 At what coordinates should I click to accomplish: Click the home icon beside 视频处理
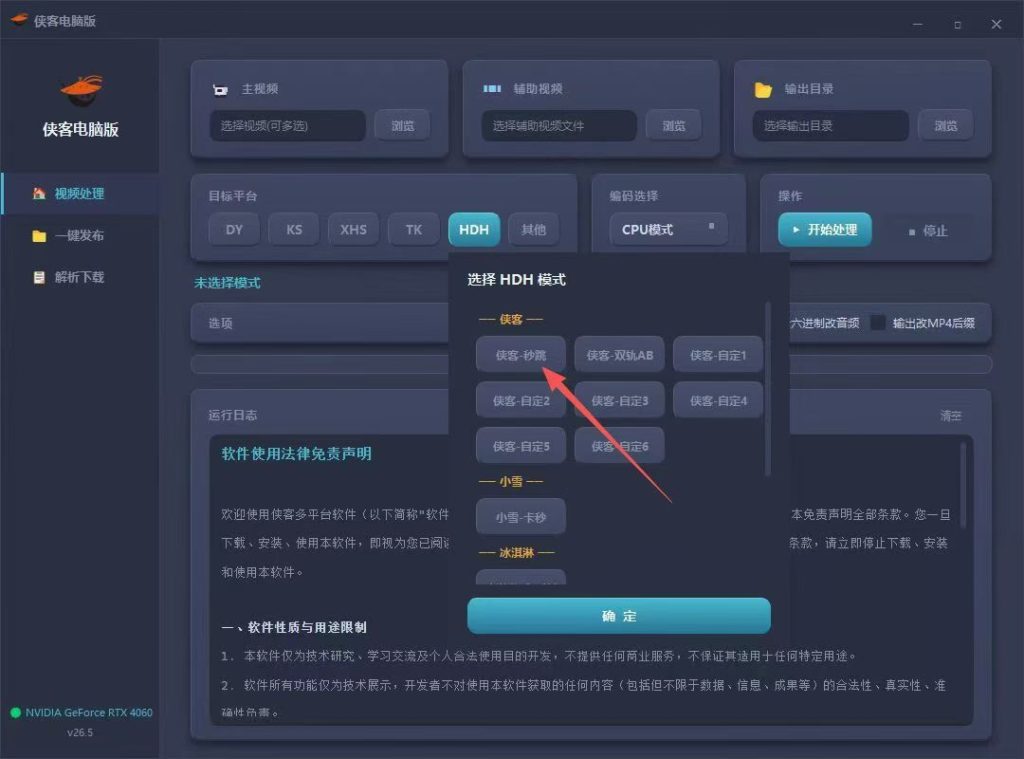39,193
